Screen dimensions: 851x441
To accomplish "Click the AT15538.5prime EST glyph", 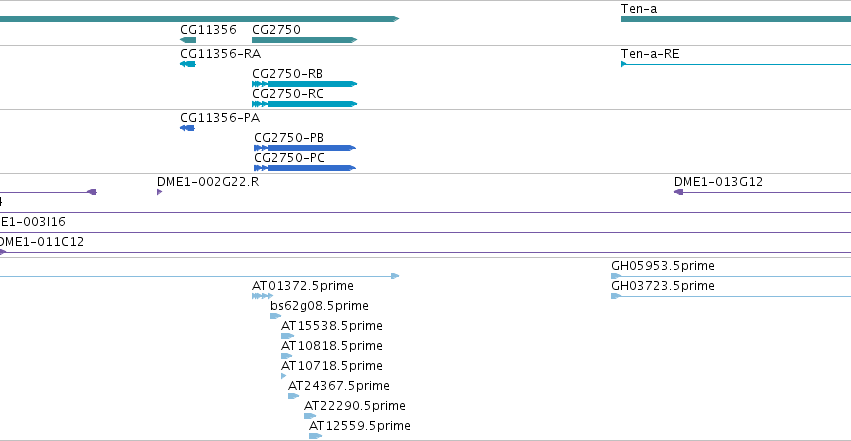I will pos(287,336).
